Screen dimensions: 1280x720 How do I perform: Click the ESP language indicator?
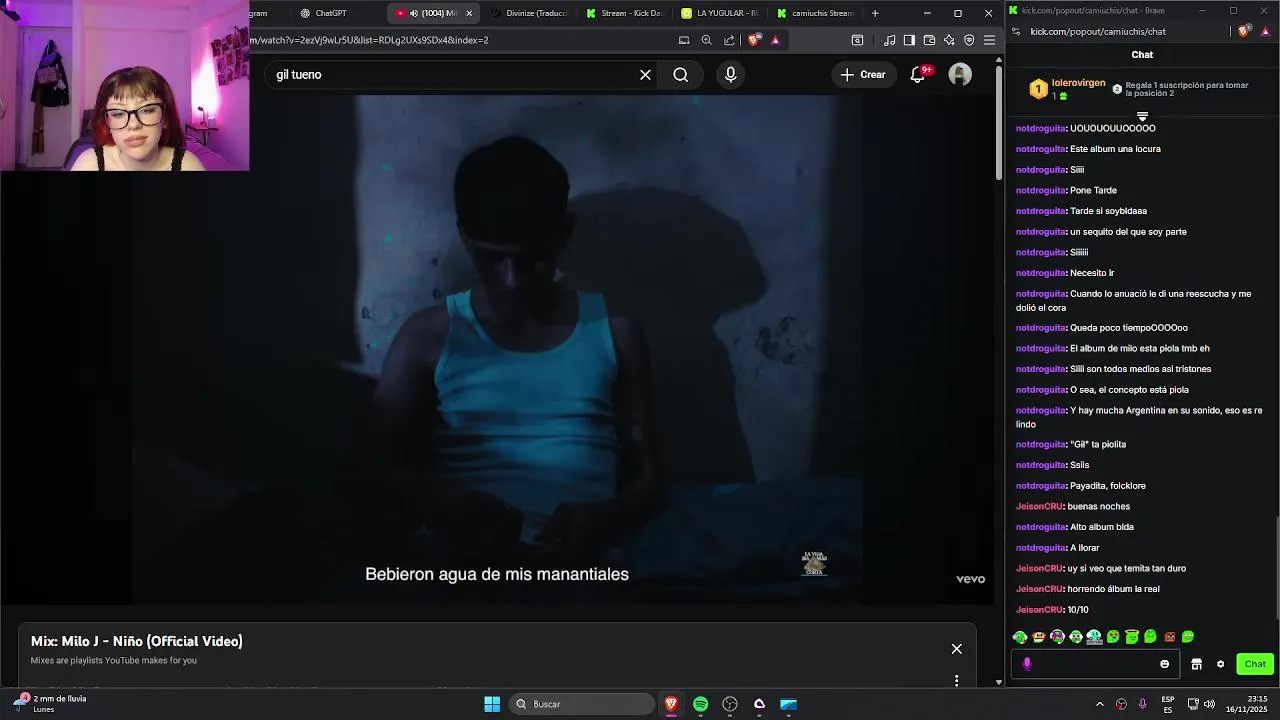[x=1168, y=704]
